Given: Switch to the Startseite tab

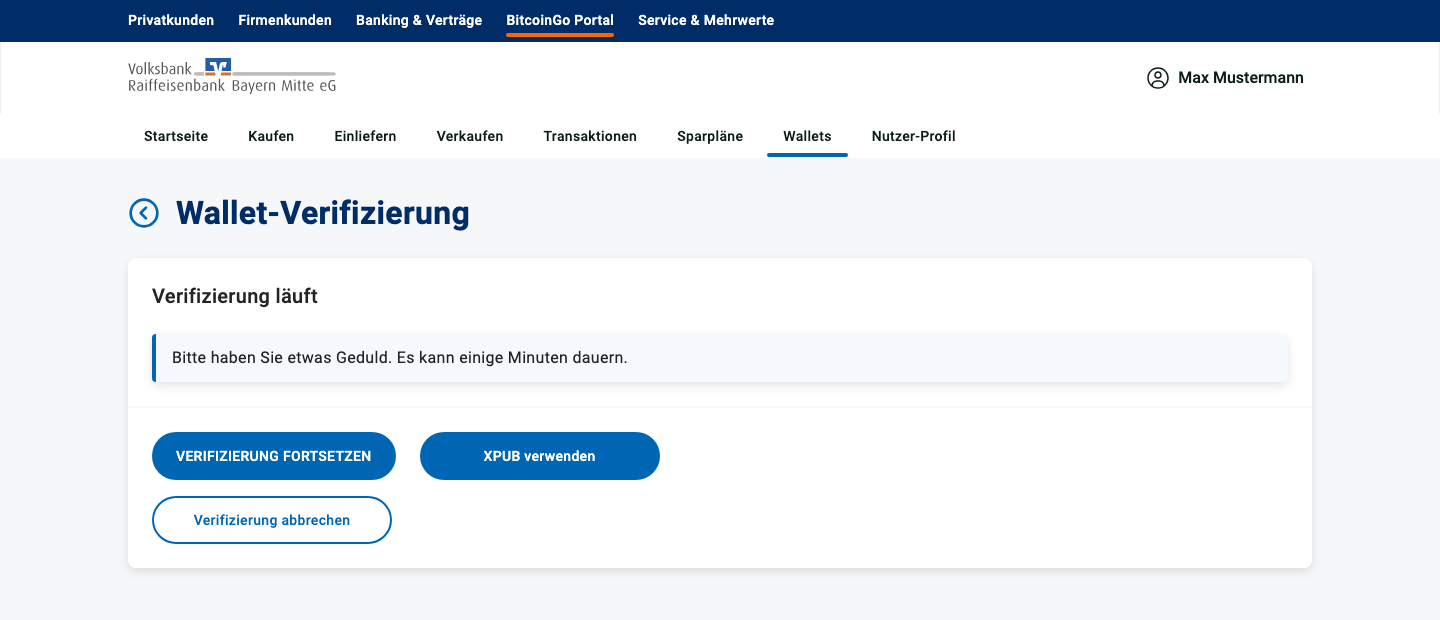Looking at the screenshot, I should (176, 136).
